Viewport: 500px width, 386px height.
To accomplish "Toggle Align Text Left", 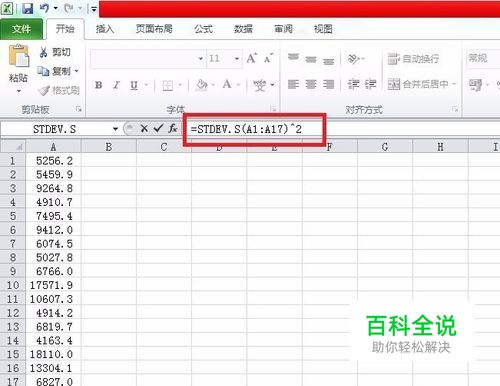I will click(293, 84).
